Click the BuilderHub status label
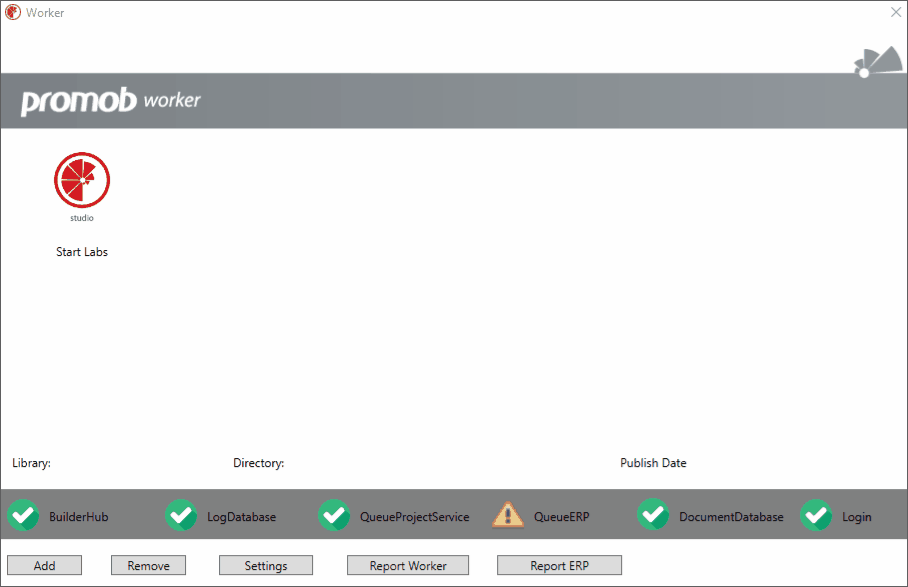The width and height of the screenshot is (908, 587). (x=79, y=517)
